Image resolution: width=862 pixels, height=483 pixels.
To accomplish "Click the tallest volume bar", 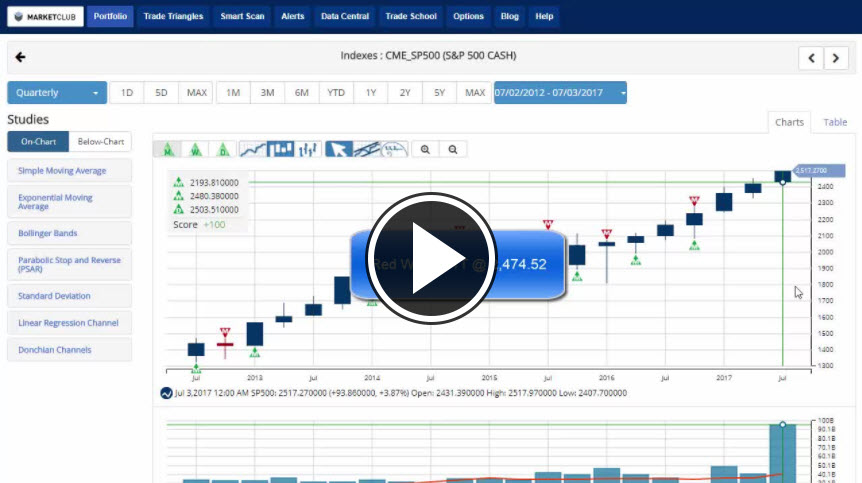I will click(x=783, y=453).
